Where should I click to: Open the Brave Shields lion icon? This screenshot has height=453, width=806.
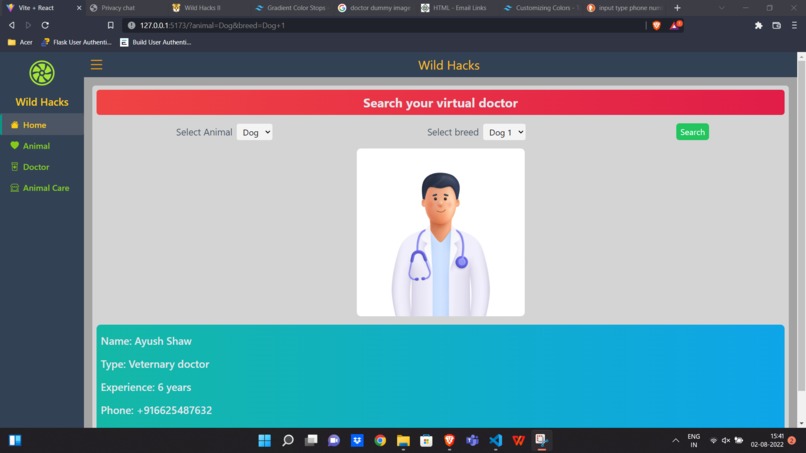click(656, 25)
